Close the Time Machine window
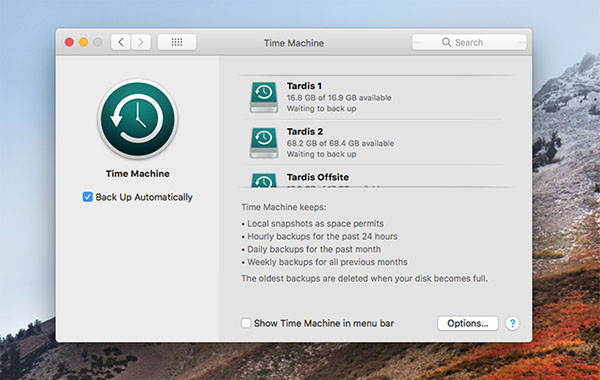 click(x=69, y=42)
